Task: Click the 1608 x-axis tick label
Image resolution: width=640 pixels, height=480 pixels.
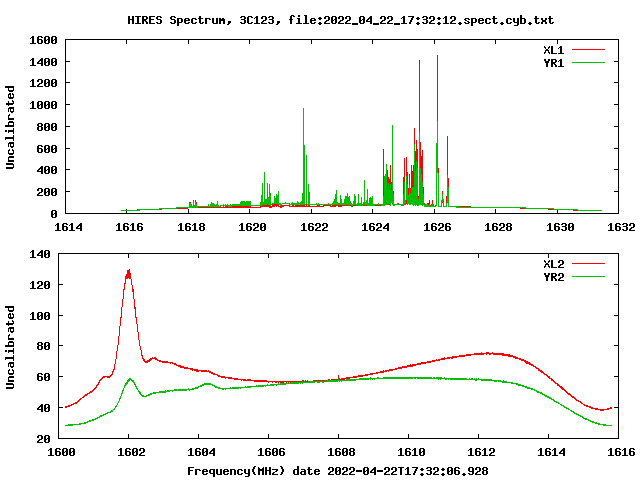Action: click(x=341, y=452)
